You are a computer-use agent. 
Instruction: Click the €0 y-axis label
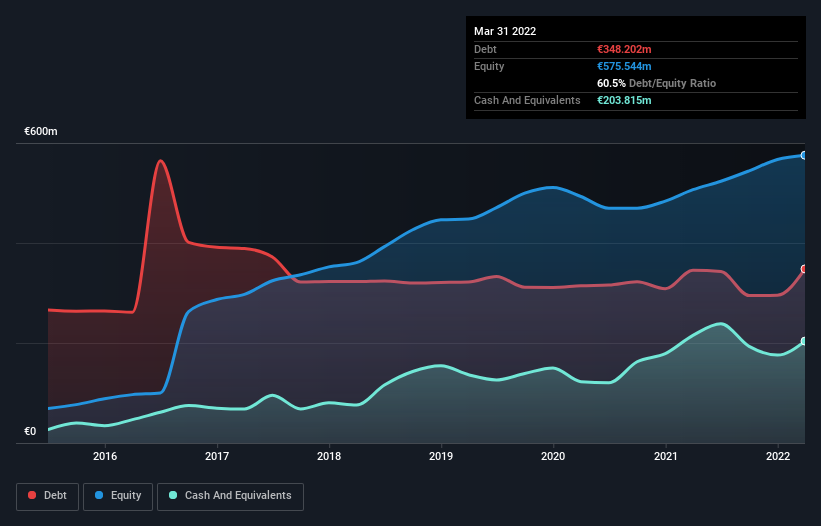[x=30, y=431]
